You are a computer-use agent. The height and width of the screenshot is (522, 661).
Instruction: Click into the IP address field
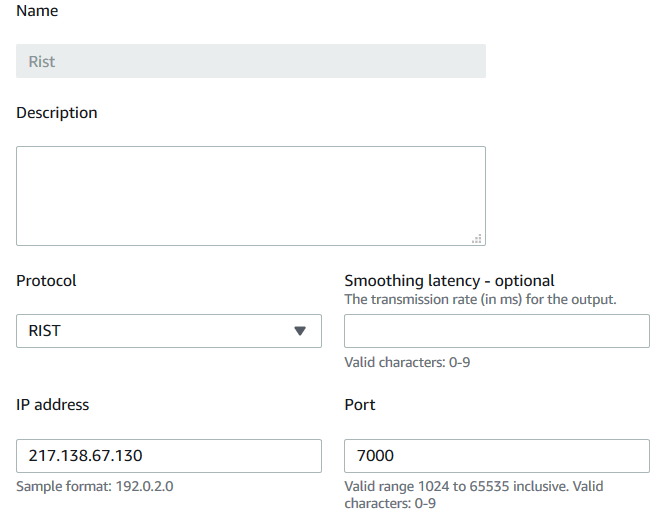[x=169, y=456]
